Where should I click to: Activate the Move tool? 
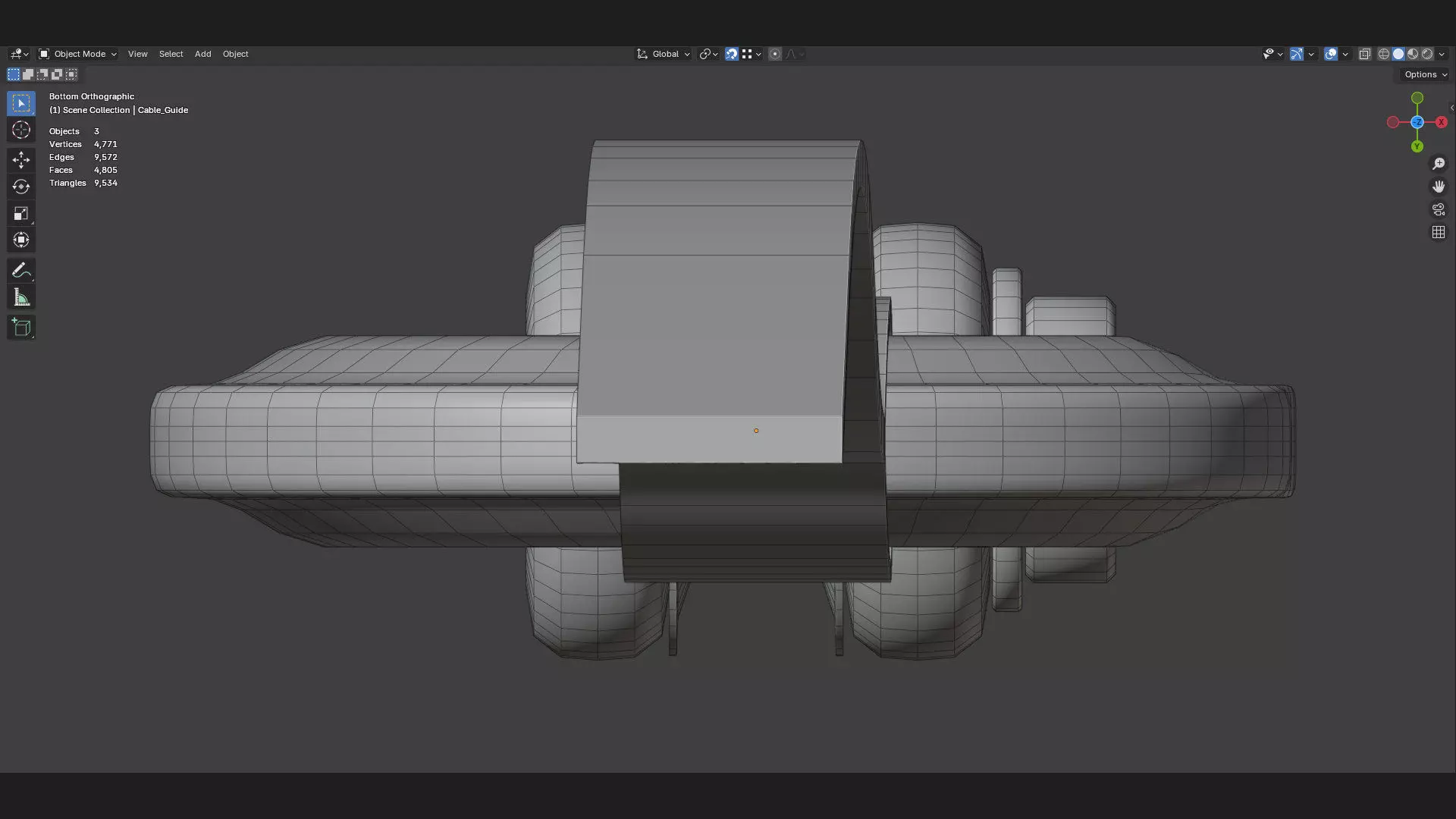21,159
